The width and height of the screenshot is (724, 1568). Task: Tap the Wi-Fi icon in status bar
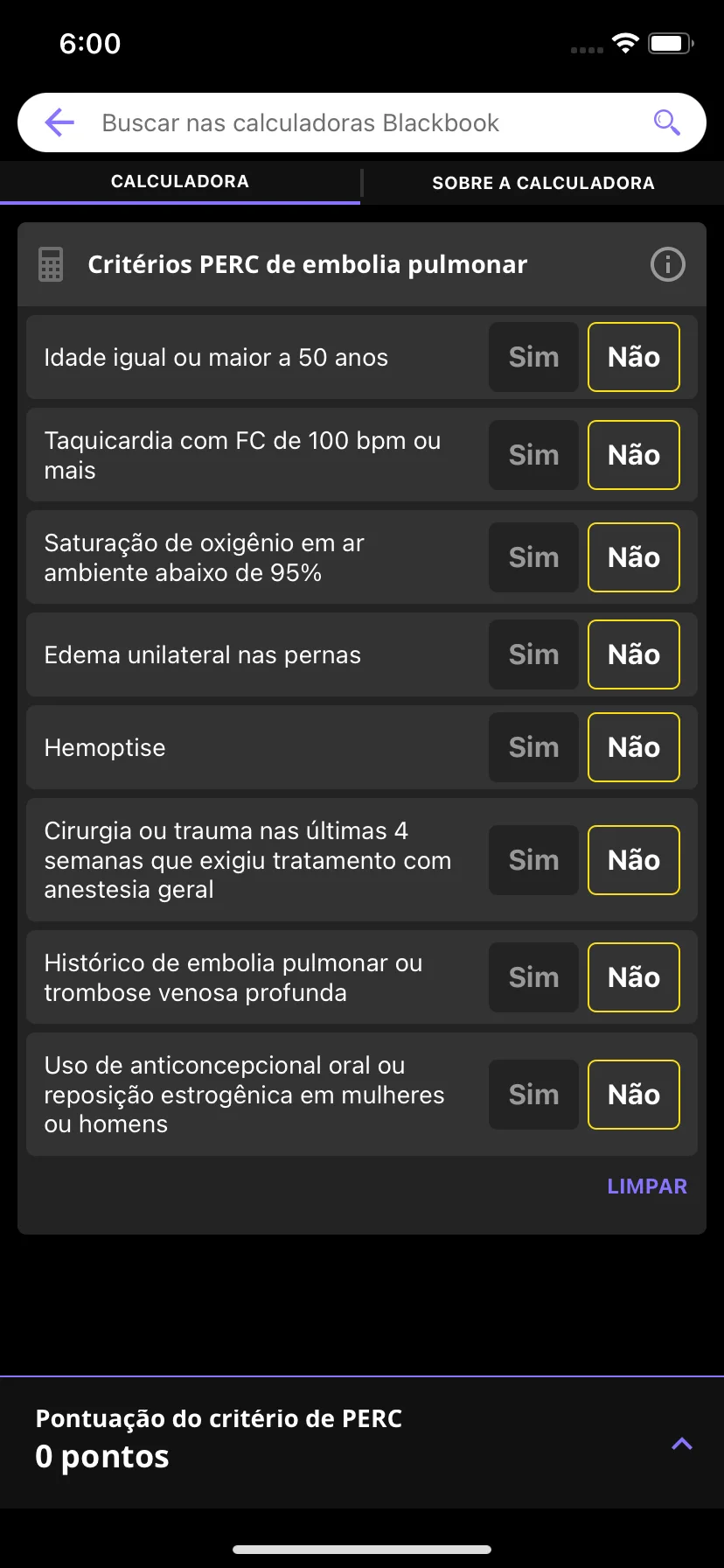tap(625, 43)
